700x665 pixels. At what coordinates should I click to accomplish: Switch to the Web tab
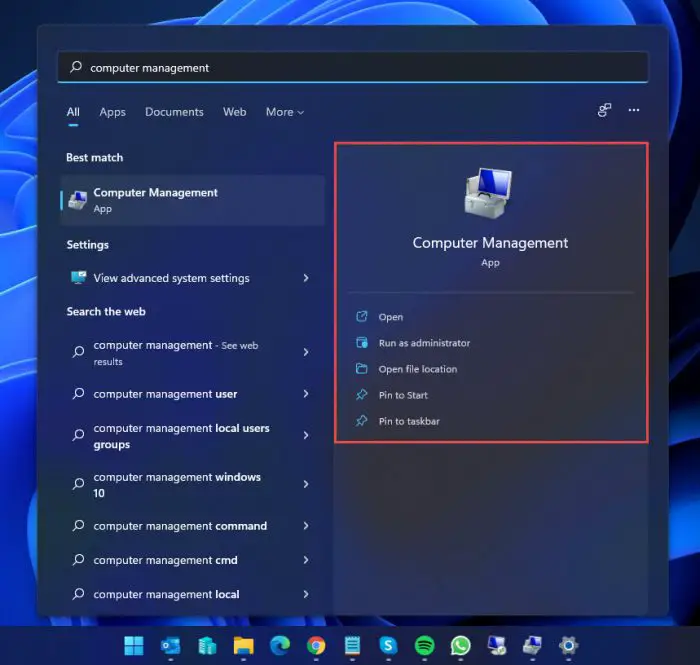coord(234,112)
